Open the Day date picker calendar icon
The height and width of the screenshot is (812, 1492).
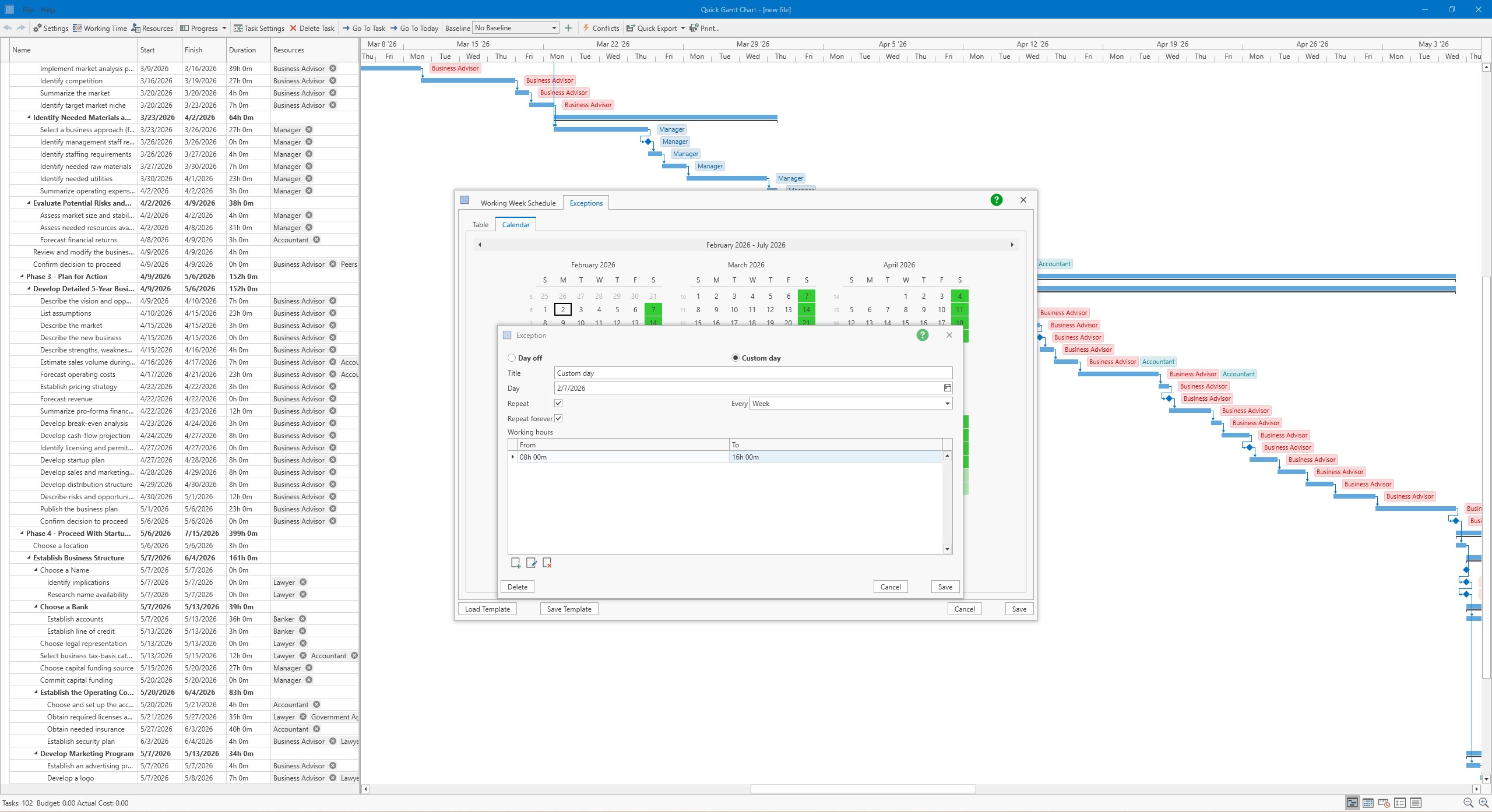click(947, 388)
